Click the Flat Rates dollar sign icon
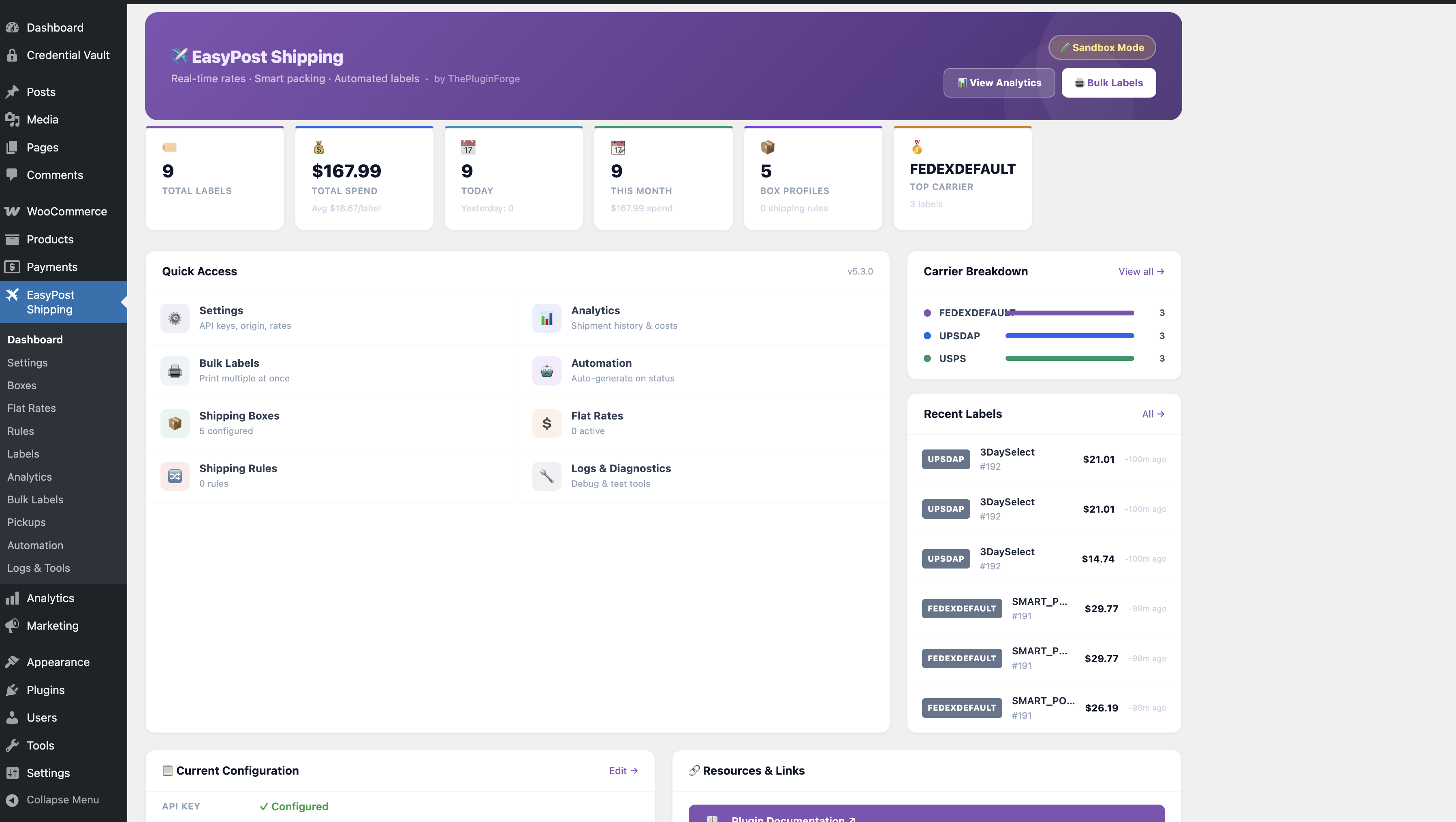 click(547, 423)
